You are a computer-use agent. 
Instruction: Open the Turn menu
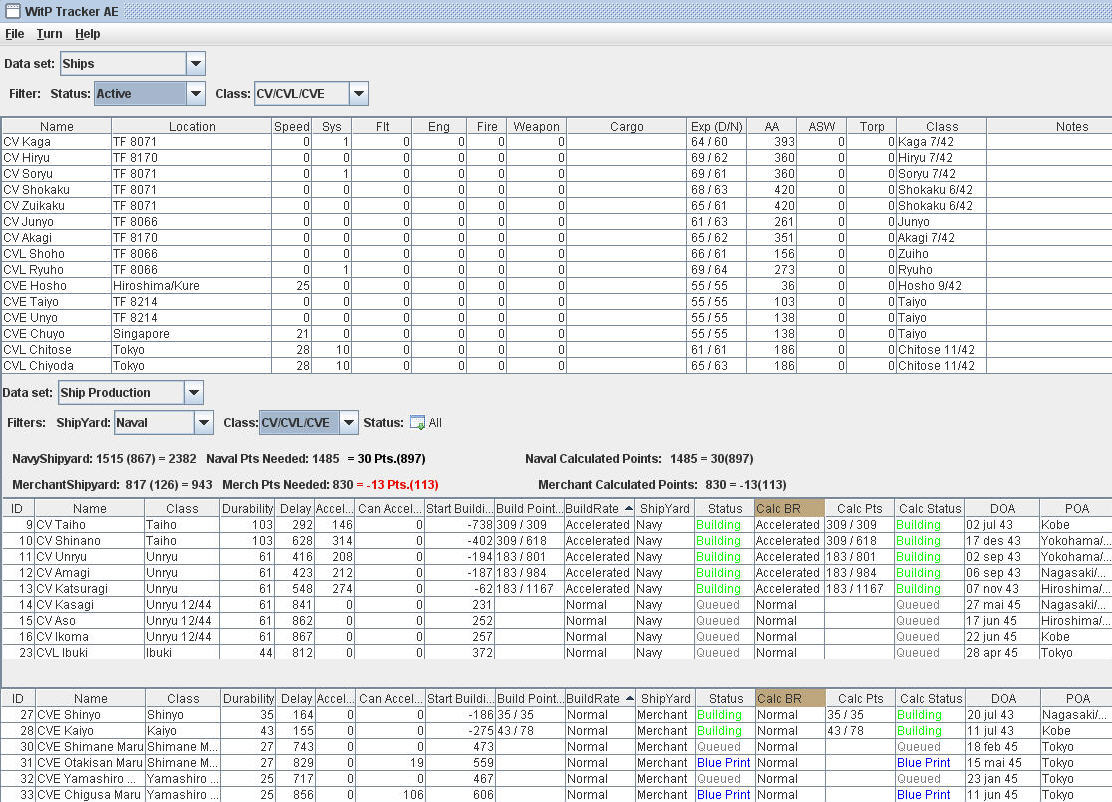coord(49,34)
